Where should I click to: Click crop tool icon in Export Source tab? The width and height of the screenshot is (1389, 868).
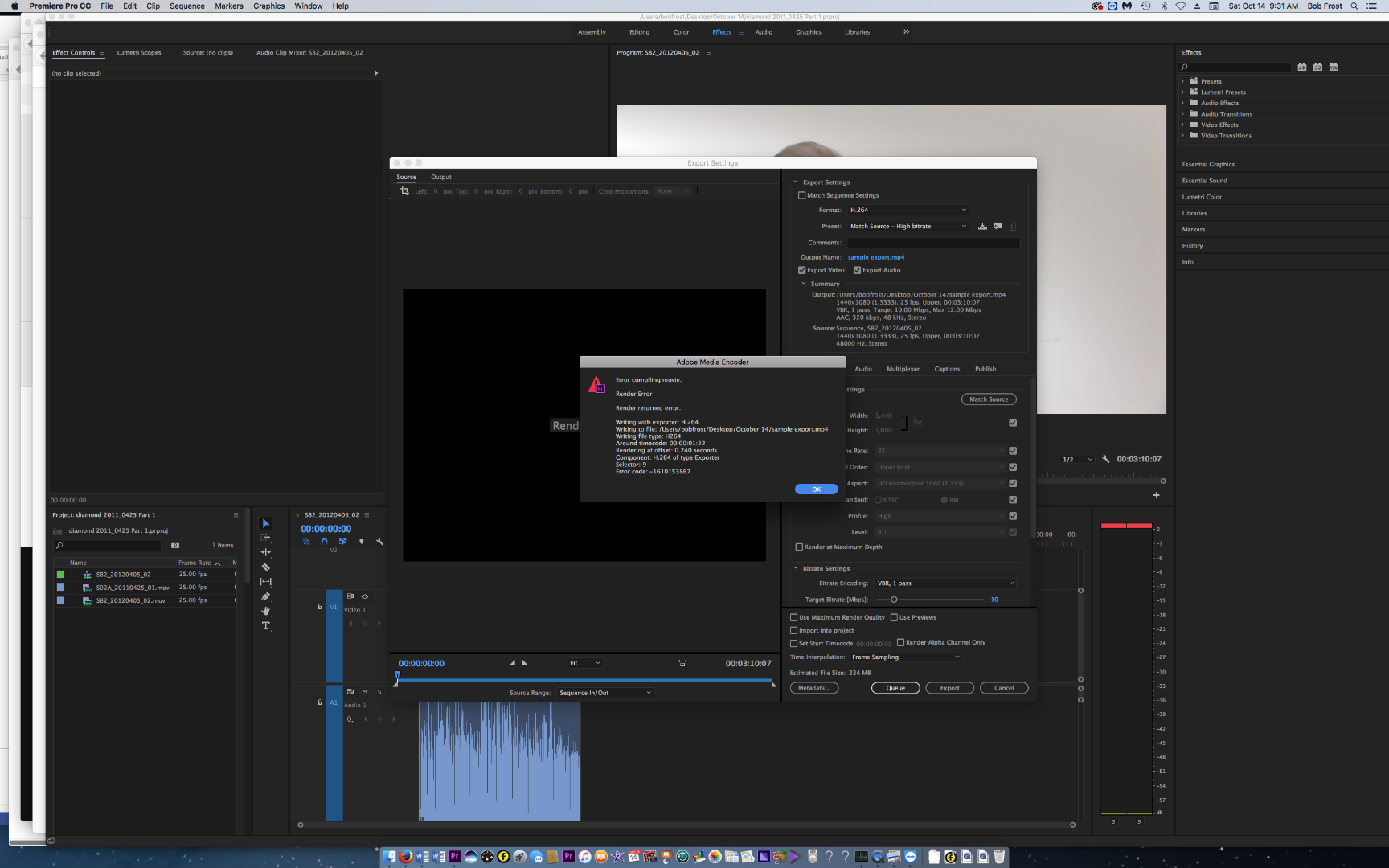point(405,191)
